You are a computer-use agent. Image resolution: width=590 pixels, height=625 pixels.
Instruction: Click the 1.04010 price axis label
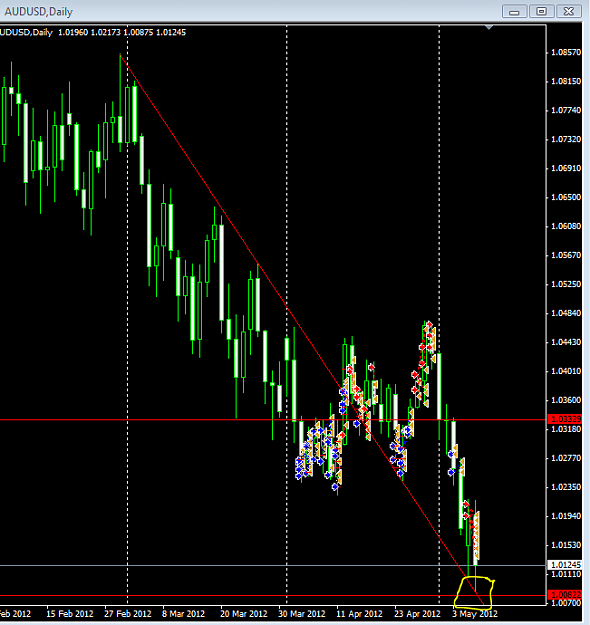(x=566, y=371)
